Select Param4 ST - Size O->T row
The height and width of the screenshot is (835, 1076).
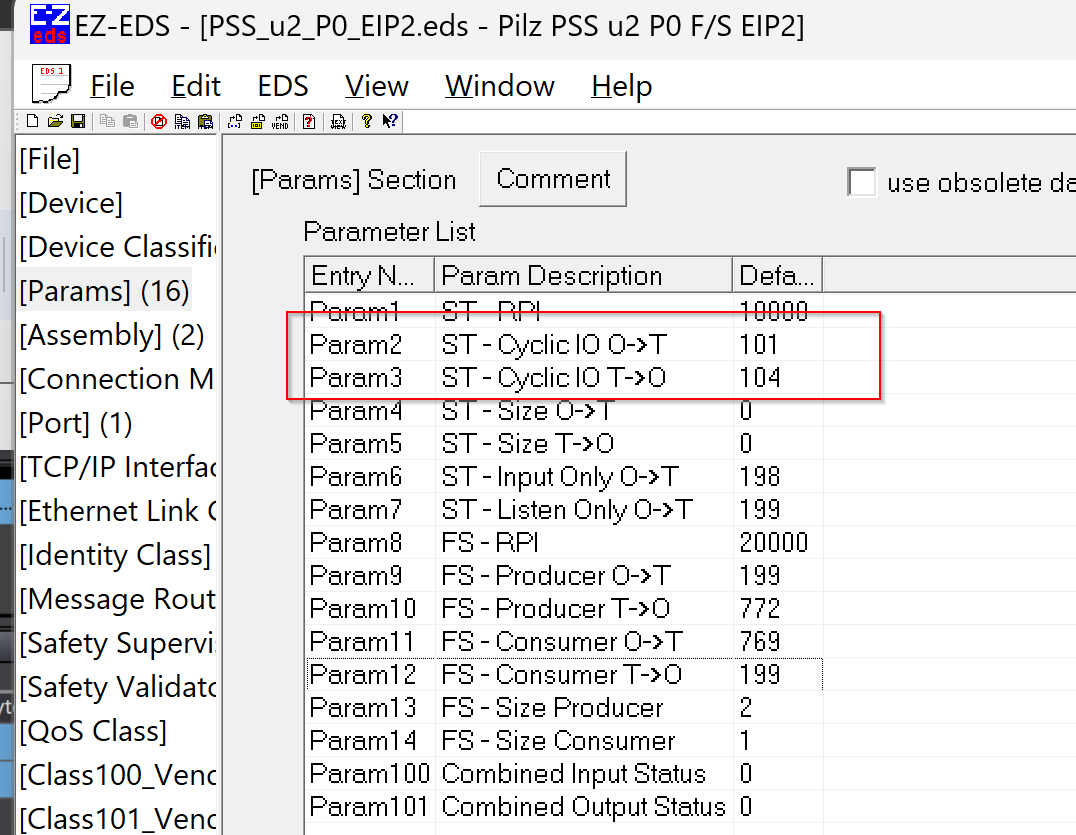click(564, 410)
